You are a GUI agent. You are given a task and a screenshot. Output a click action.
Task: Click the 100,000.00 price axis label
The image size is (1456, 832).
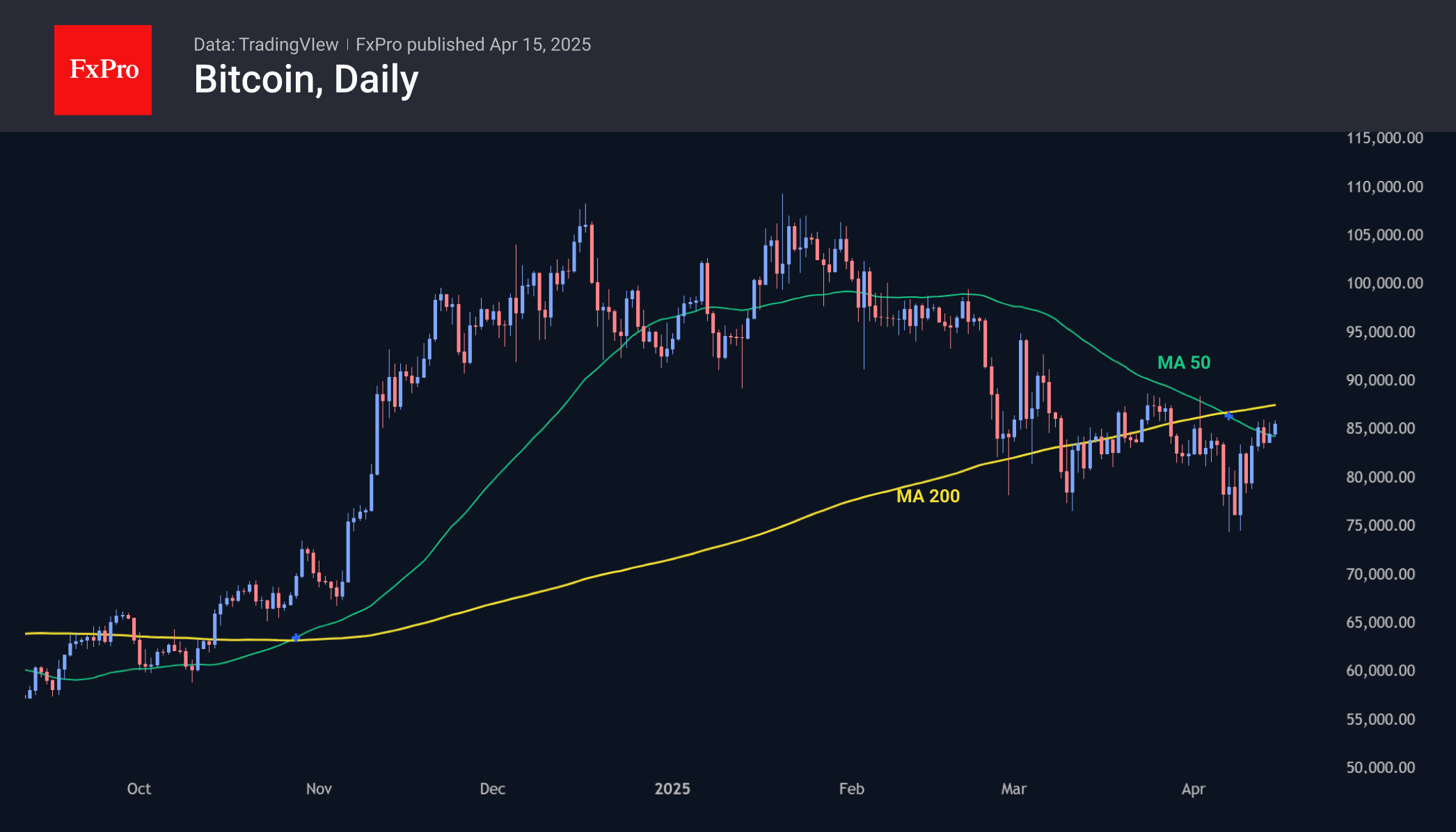tap(1384, 283)
